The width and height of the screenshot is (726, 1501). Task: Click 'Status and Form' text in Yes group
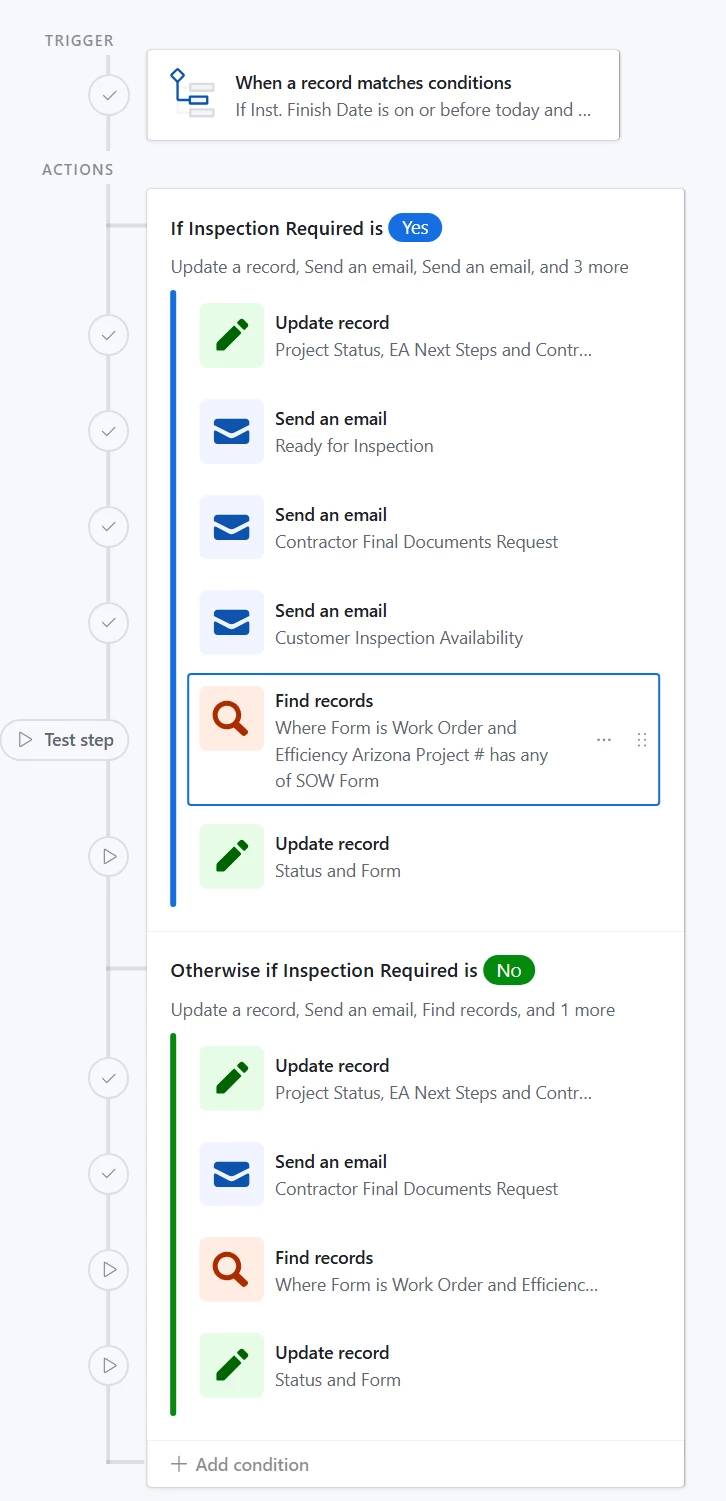point(338,871)
